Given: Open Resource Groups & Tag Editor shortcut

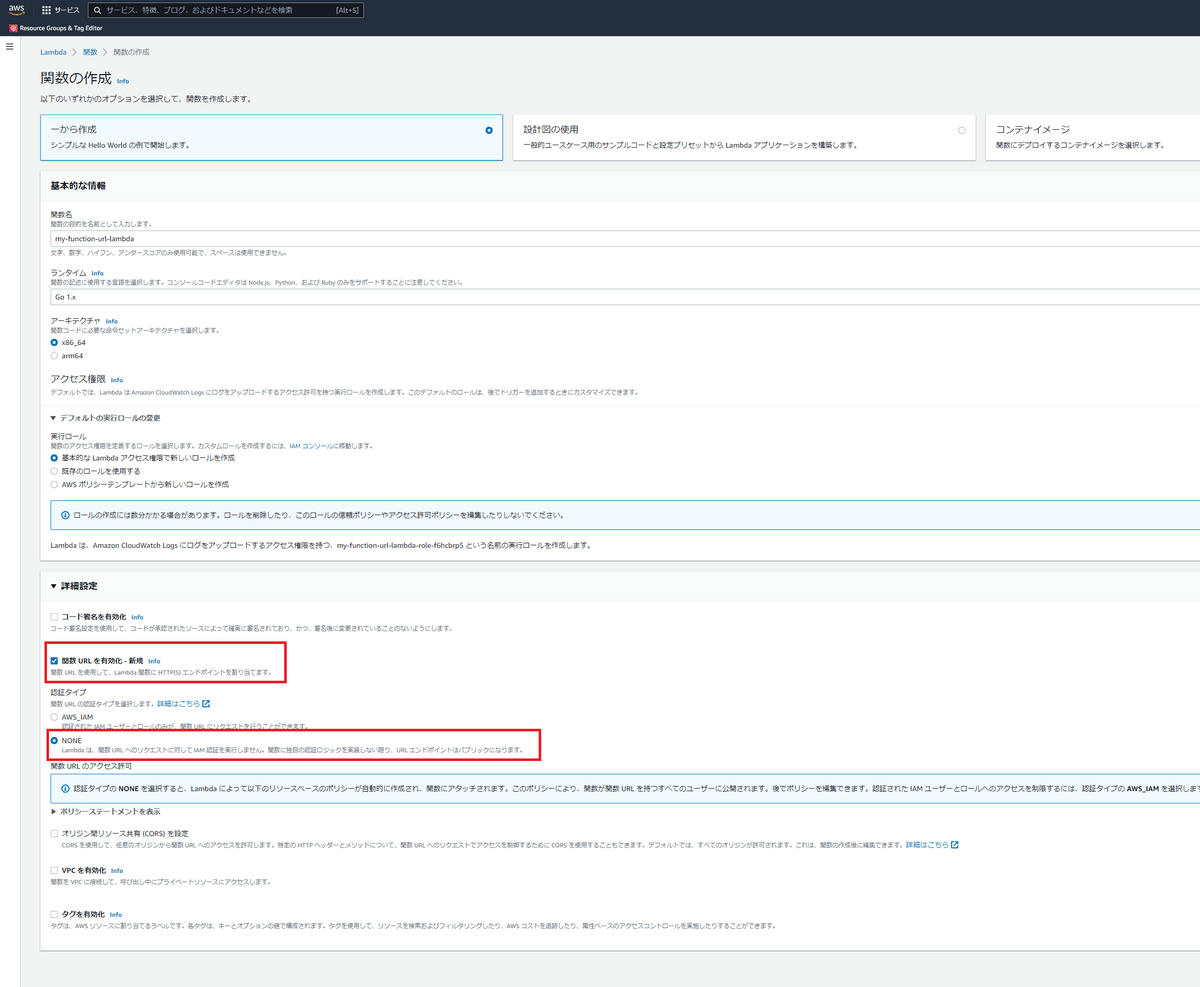Looking at the screenshot, I should pos(55,28).
